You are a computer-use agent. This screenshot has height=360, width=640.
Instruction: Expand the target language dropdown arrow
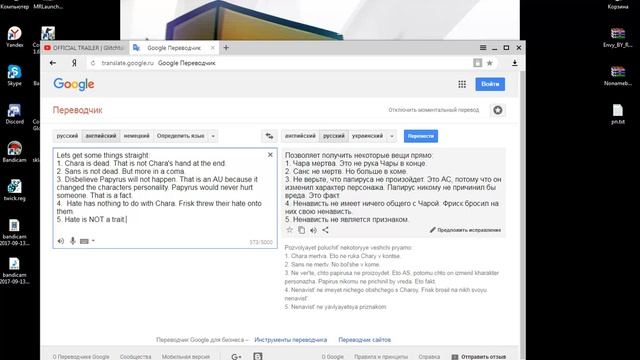pyautogui.click(x=391, y=136)
